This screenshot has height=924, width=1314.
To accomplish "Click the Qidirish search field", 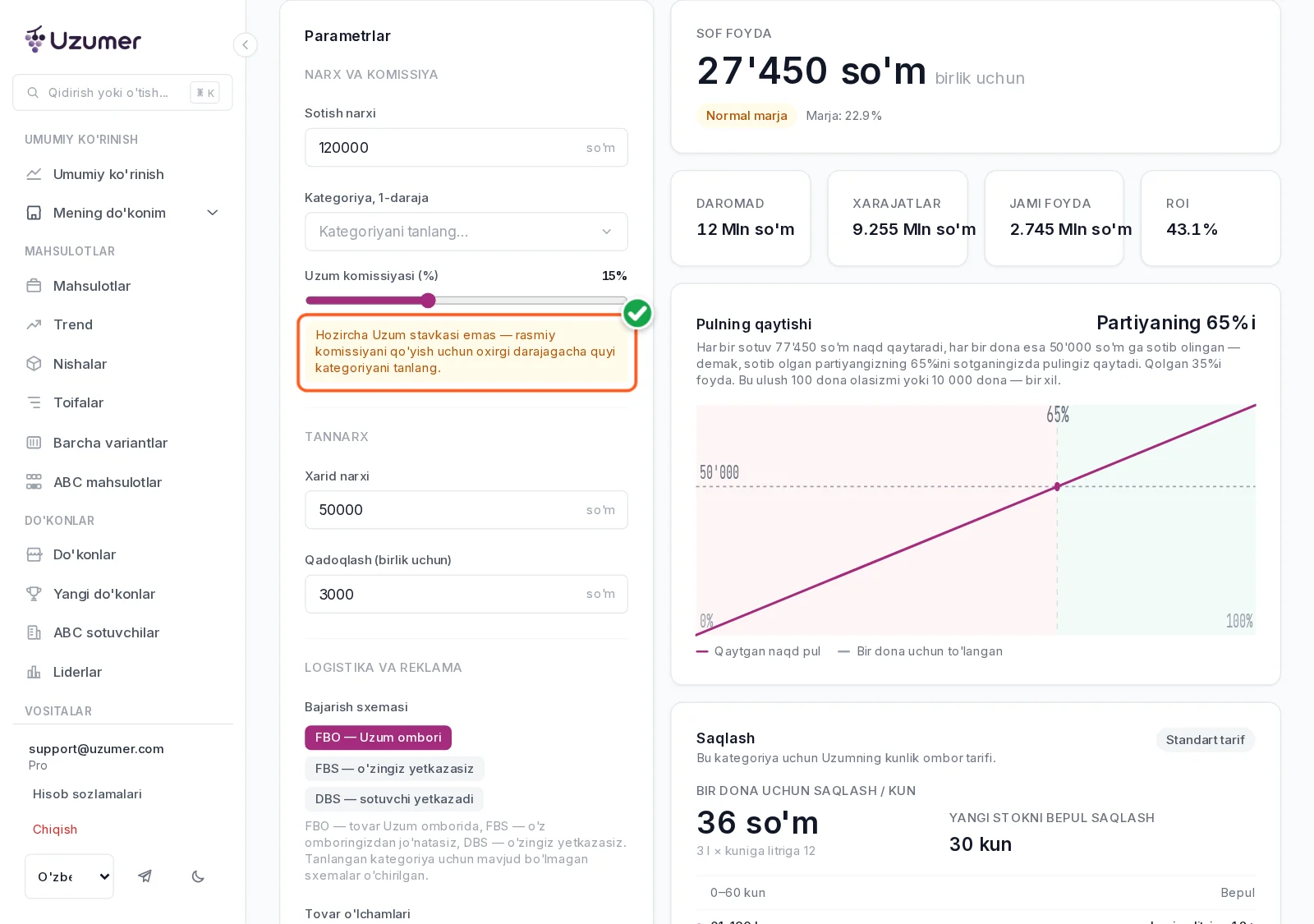I will coord(122,93).
